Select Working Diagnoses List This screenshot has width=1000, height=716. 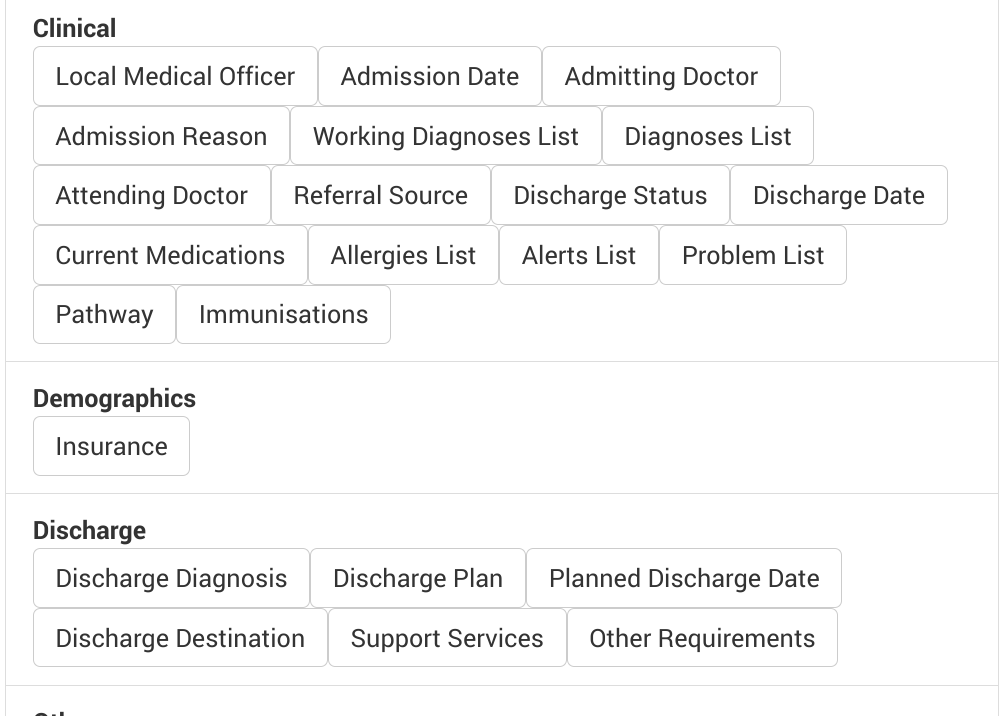(x=445, y=136)
